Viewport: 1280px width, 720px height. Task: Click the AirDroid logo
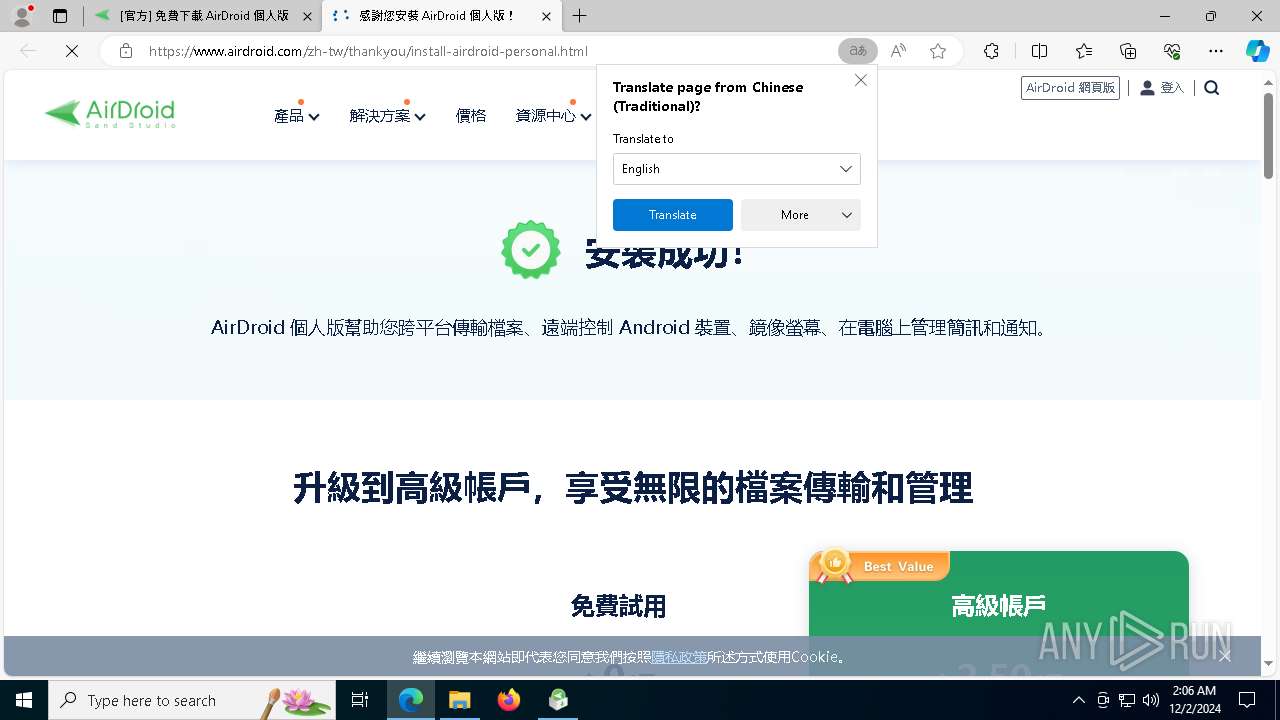[x=109, y=113]
